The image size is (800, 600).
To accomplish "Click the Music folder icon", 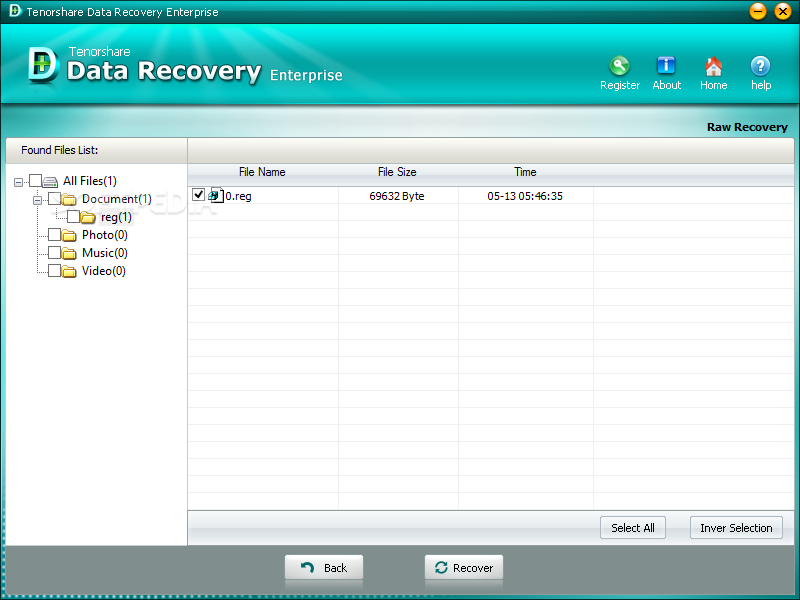I will click(69, 253).
